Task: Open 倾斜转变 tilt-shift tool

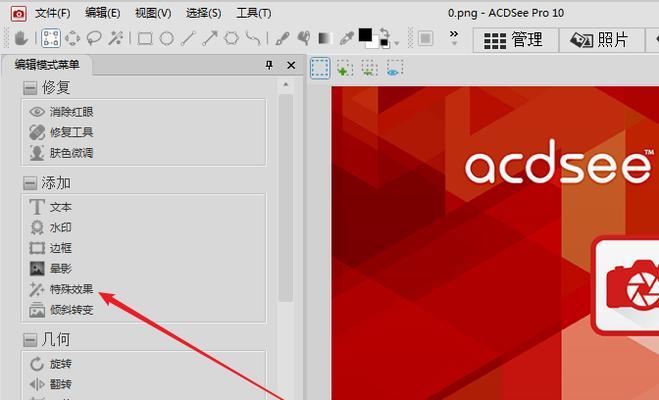Action: tap(61, 310)
